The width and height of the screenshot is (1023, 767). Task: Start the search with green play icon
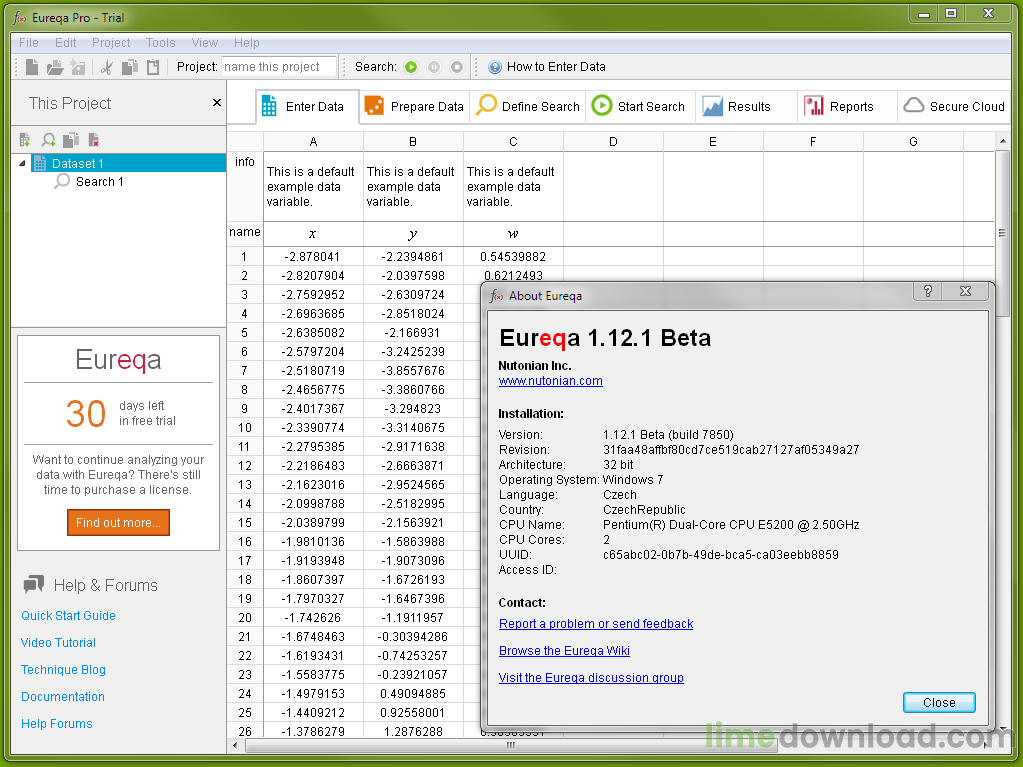coord(411,67)
